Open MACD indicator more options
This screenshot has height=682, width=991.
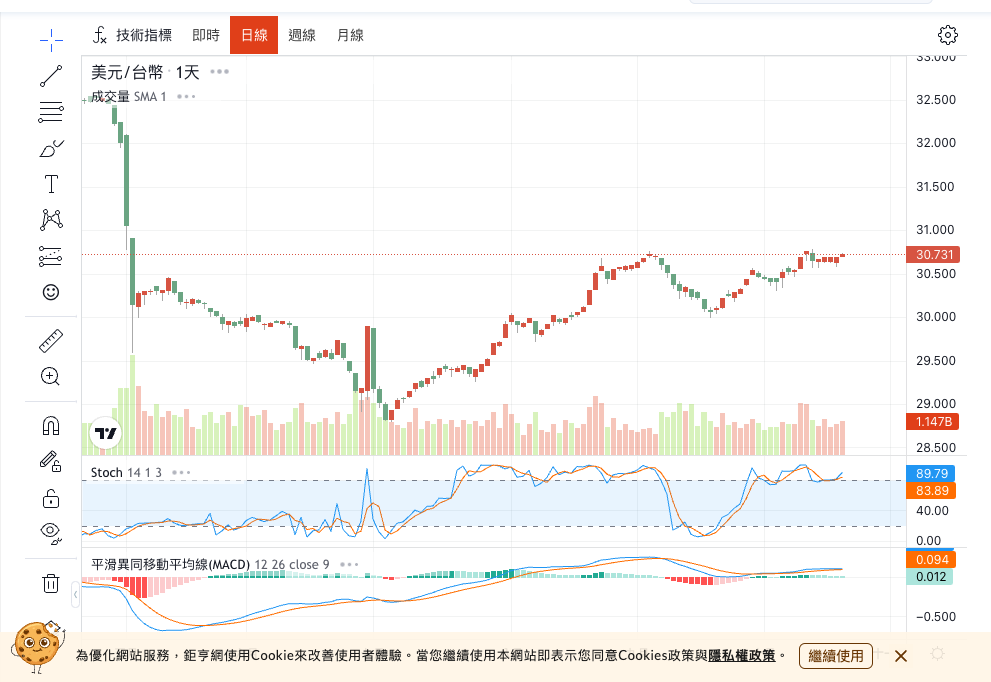(x=349, y=564)
